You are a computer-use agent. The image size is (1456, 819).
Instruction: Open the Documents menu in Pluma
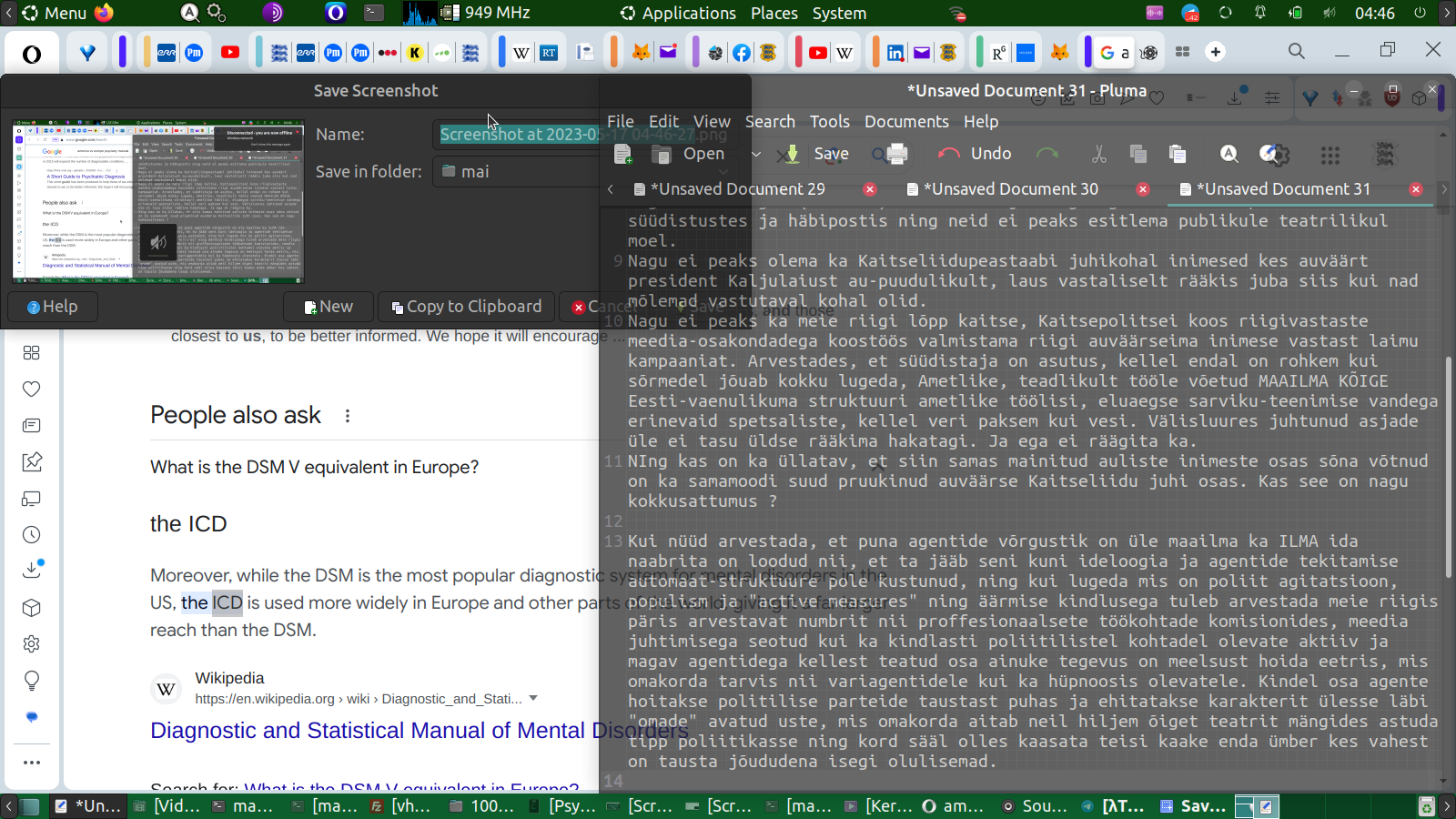pos(905,121)
